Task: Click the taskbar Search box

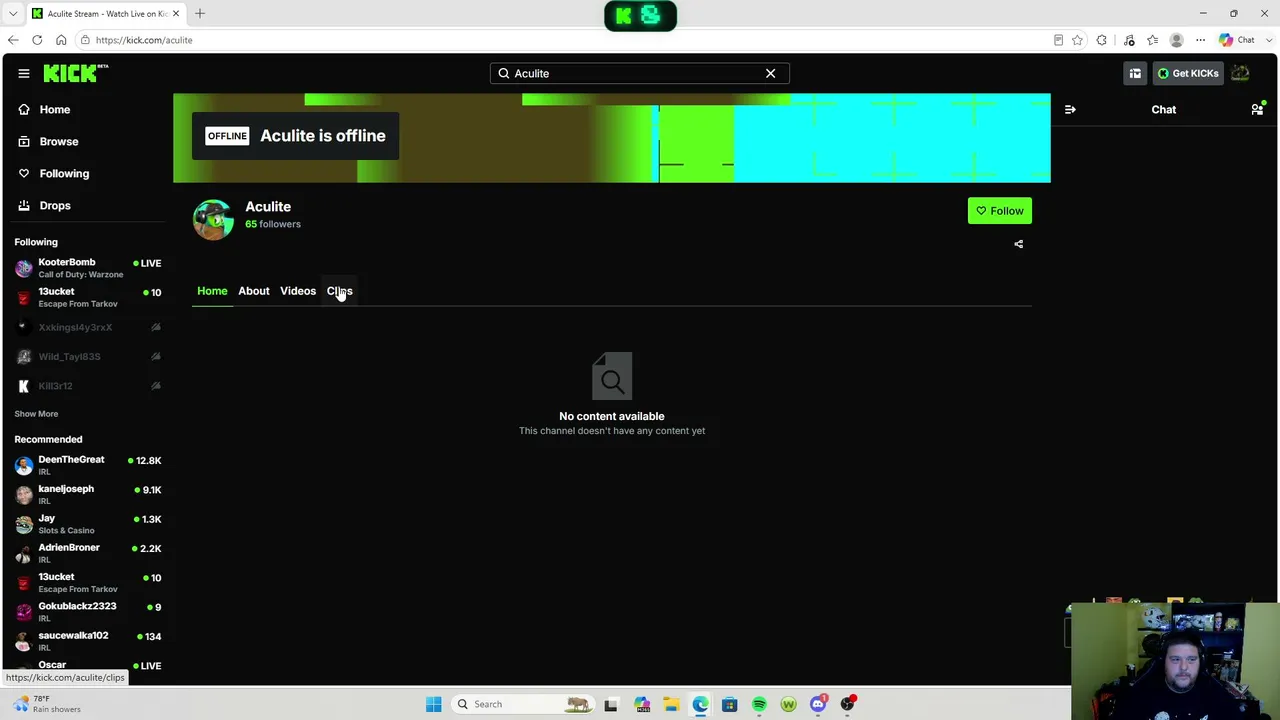Action: click(x=522, y=704)
